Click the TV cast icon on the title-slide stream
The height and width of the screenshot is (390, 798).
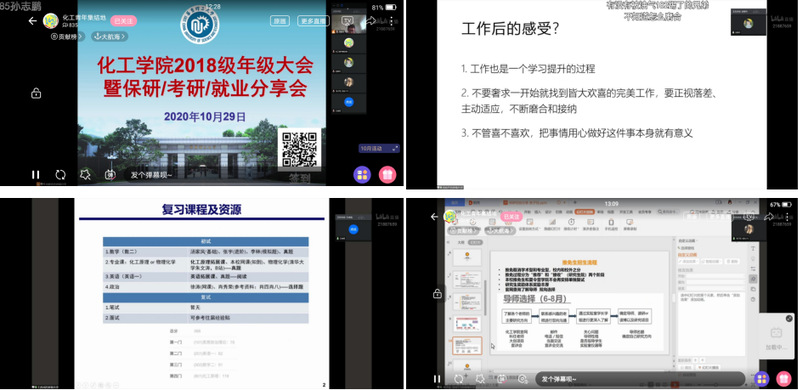click(x=348, y=20)
